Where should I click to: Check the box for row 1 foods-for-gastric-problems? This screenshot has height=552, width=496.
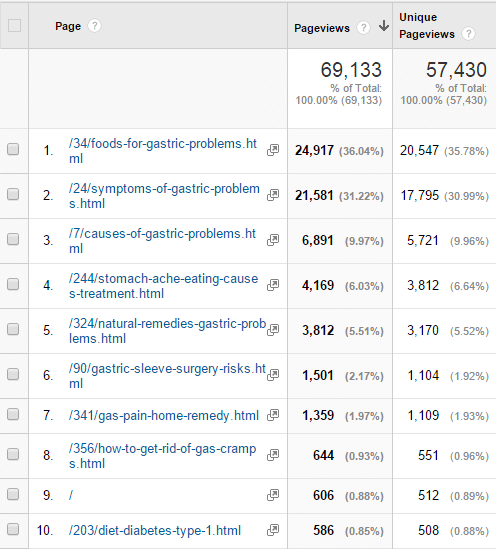pyautogui.click(x=13, y=149)
